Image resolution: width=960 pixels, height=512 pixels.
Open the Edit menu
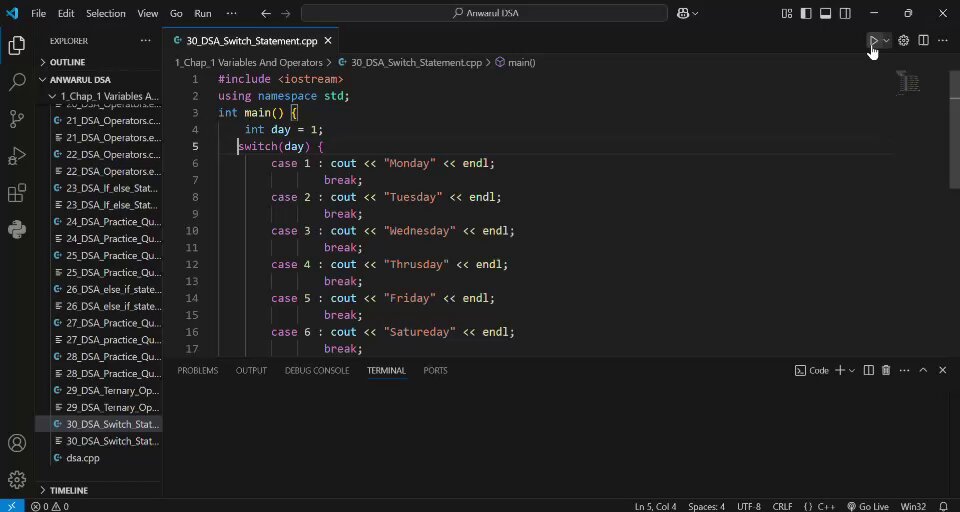click(66, 13)
